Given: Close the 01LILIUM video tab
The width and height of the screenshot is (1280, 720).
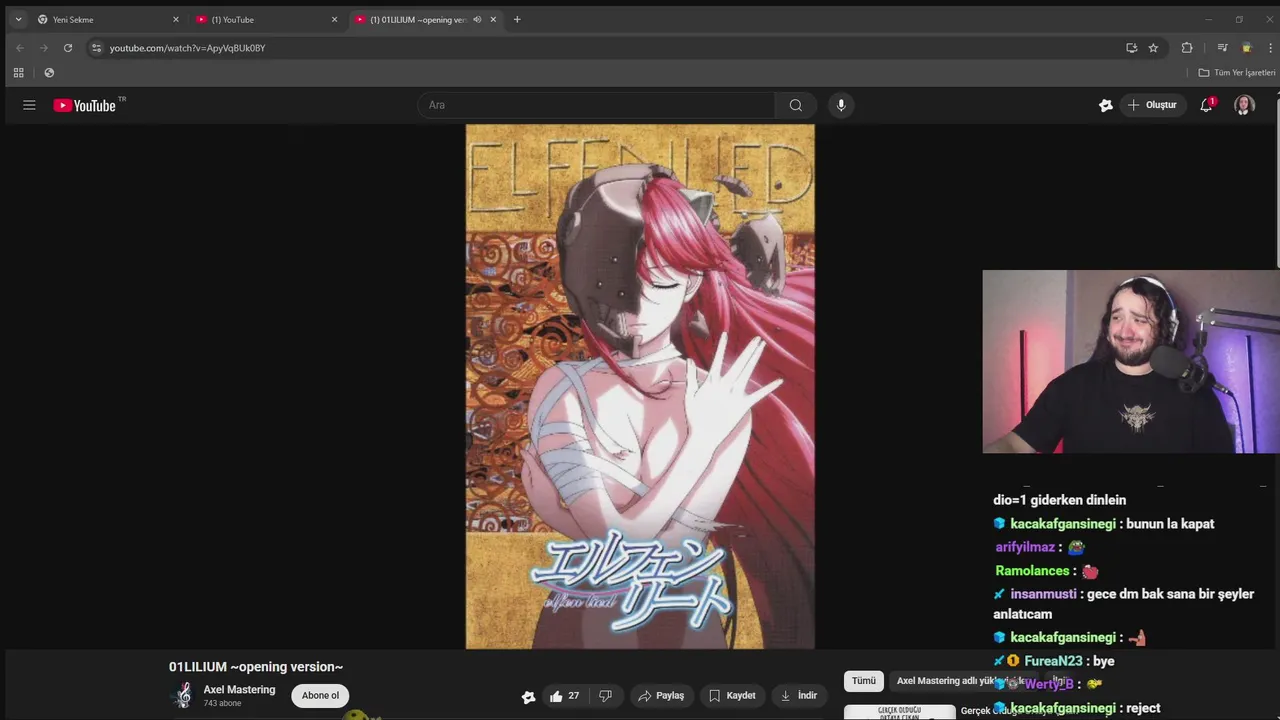Looking at the screenshot, I should coord(493,19).
